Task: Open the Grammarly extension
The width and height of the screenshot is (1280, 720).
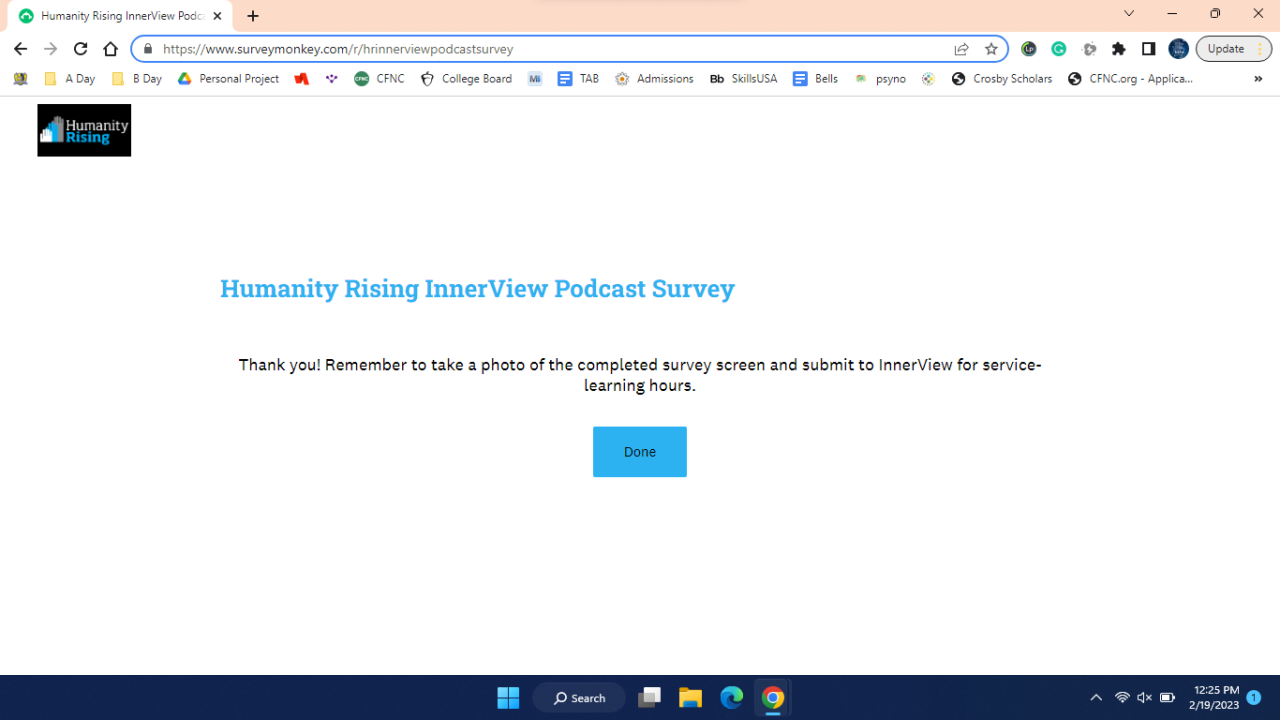Action: 1058,49
